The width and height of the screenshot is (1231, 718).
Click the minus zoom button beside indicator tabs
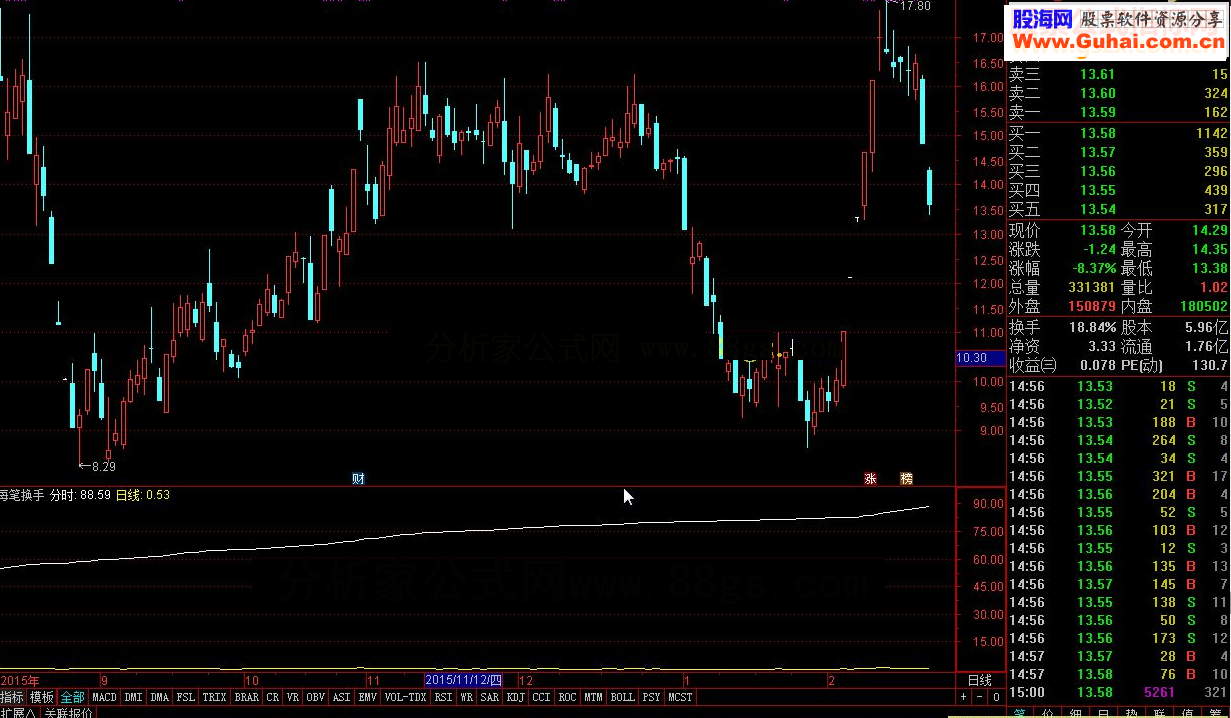coord(980,697)
